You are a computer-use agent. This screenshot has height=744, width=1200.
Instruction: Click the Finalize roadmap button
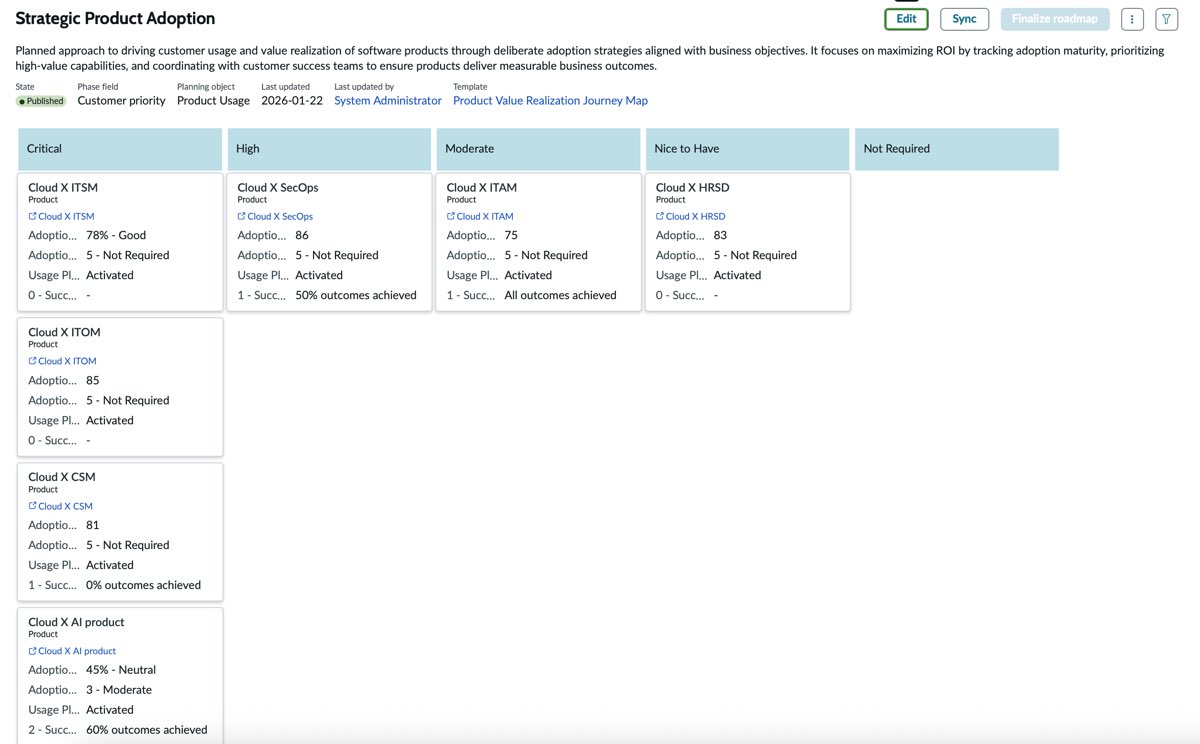1054,19
